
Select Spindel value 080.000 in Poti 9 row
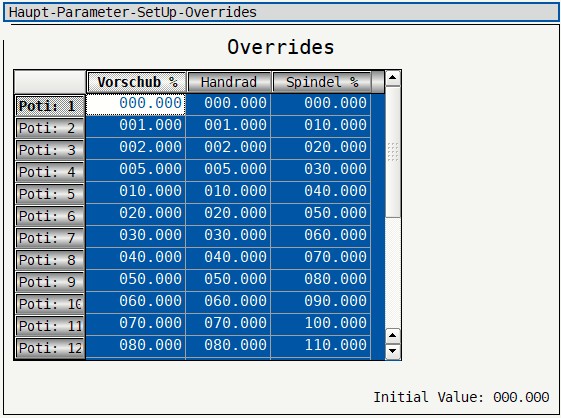pyautogui.click(x=321, y=280)
